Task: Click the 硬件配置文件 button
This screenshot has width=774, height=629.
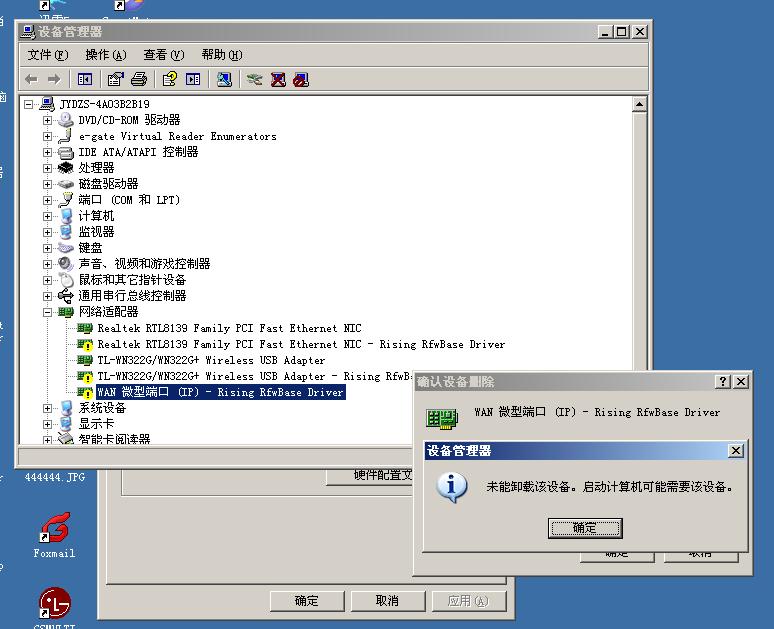Action: point(370,475)
